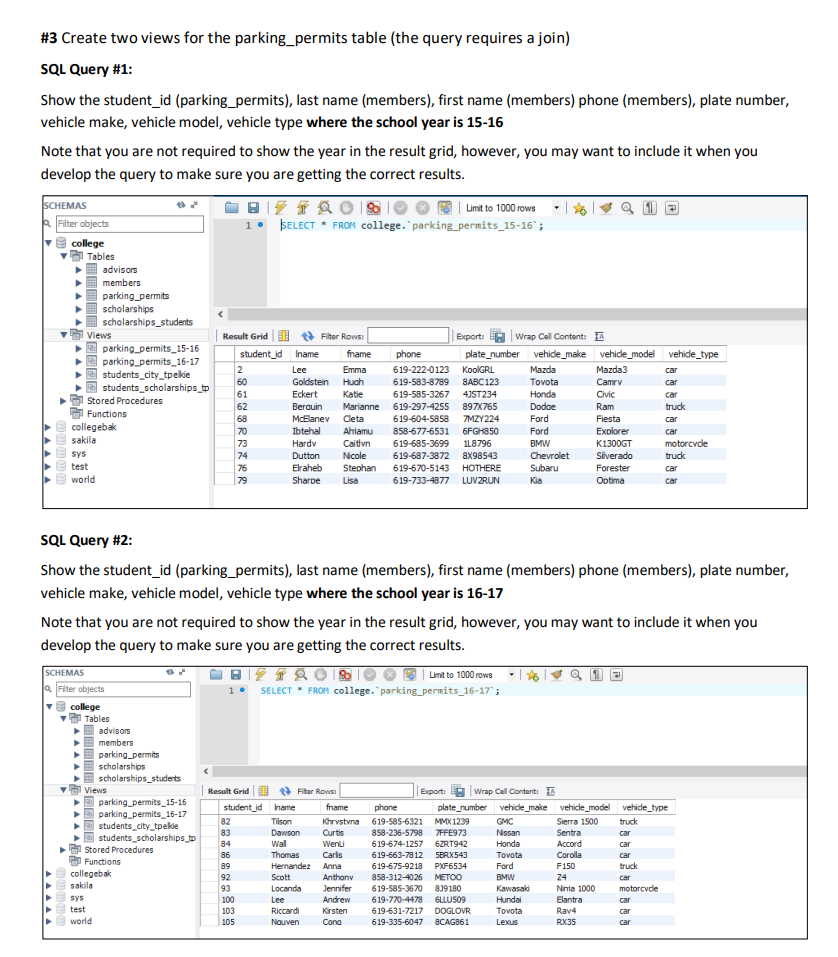Click Save script icon in 15-16 query window

point(253,208)
